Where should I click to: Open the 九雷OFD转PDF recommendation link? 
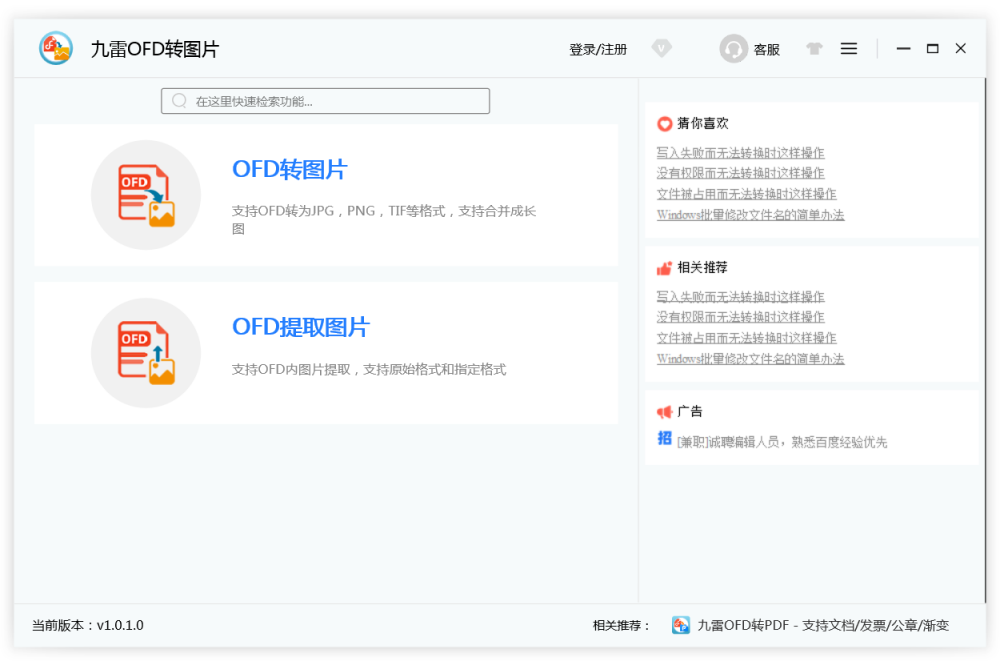coord(823,625)
